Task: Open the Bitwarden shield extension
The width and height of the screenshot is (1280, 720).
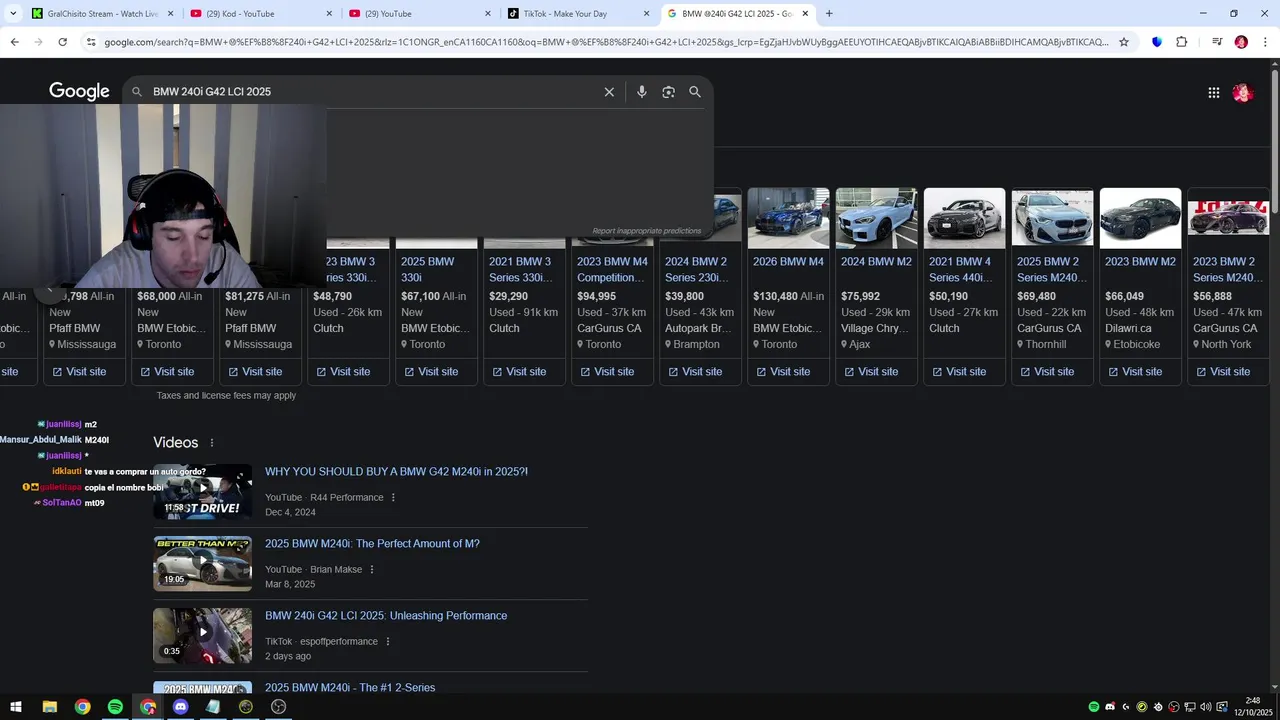Action: click(x=1157, y=42)
